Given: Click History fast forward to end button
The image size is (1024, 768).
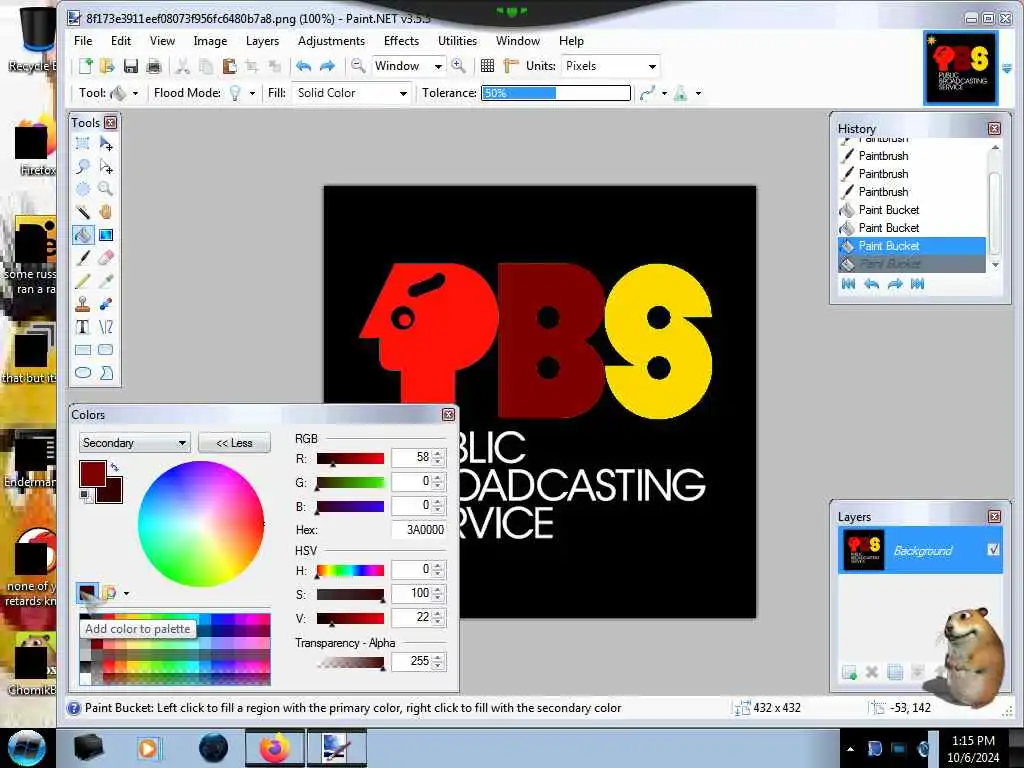Looking at the screenshot, I should pyautogui.click(x=918, y=284).
